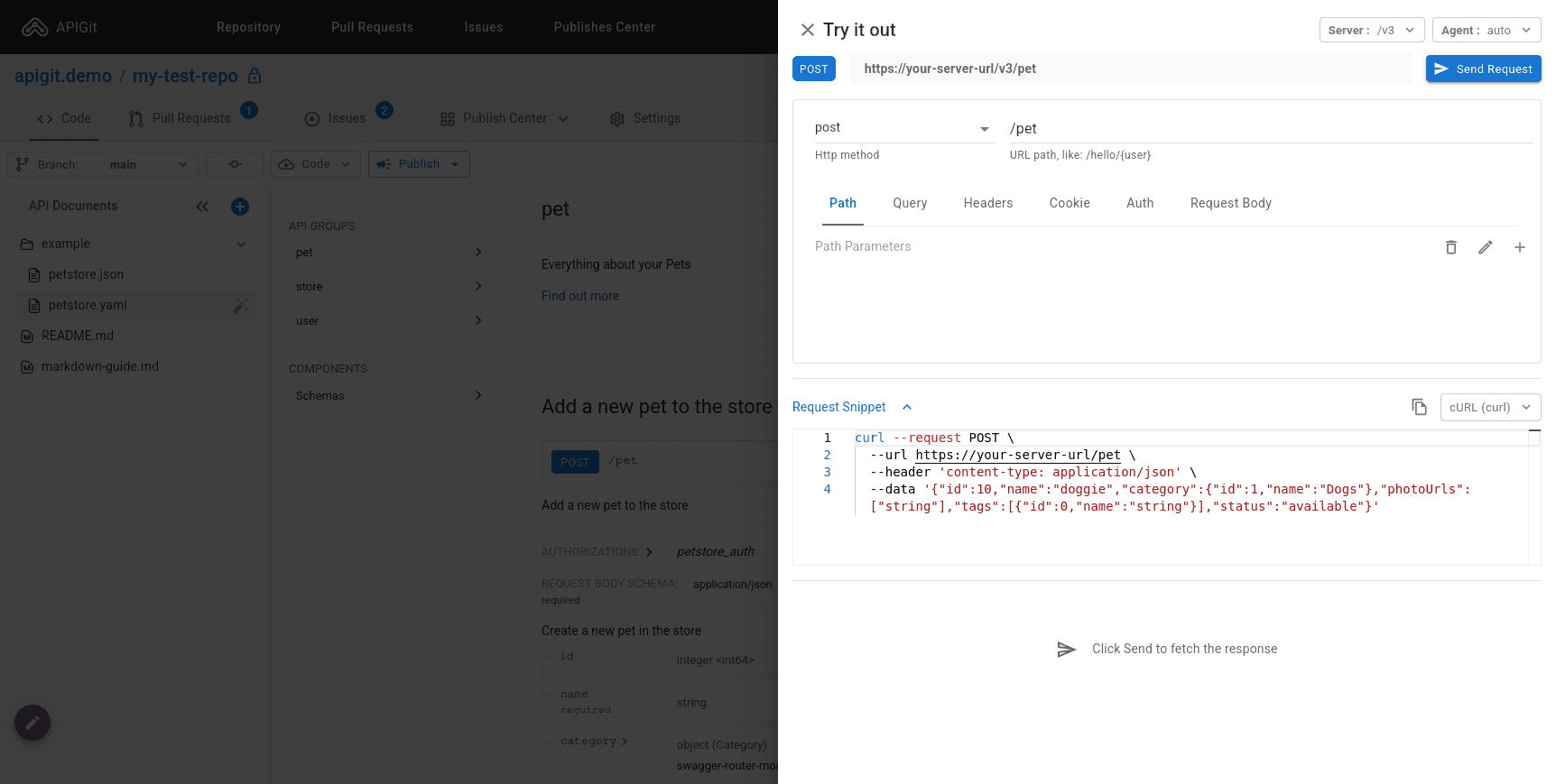Click the floating edit pencil button
The height and width of the screenshot is (784, 1556).
(32, 723)
